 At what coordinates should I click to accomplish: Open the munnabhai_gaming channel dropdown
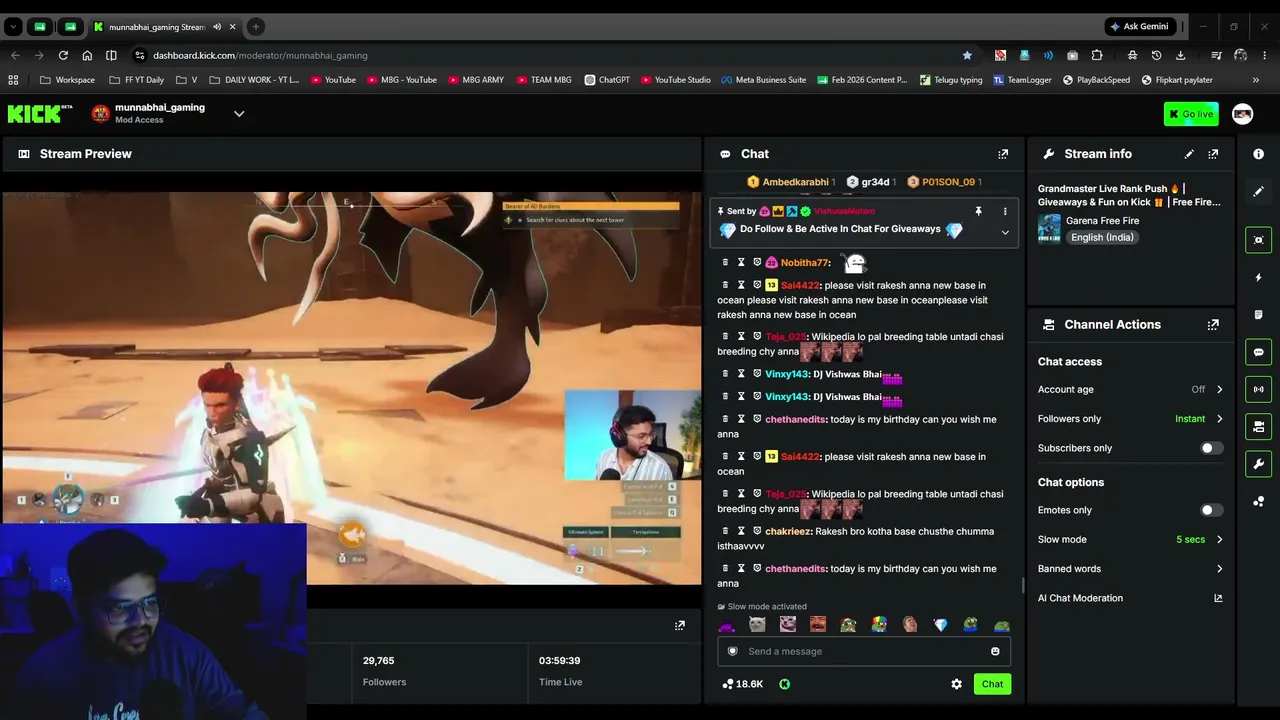point(239,114)
